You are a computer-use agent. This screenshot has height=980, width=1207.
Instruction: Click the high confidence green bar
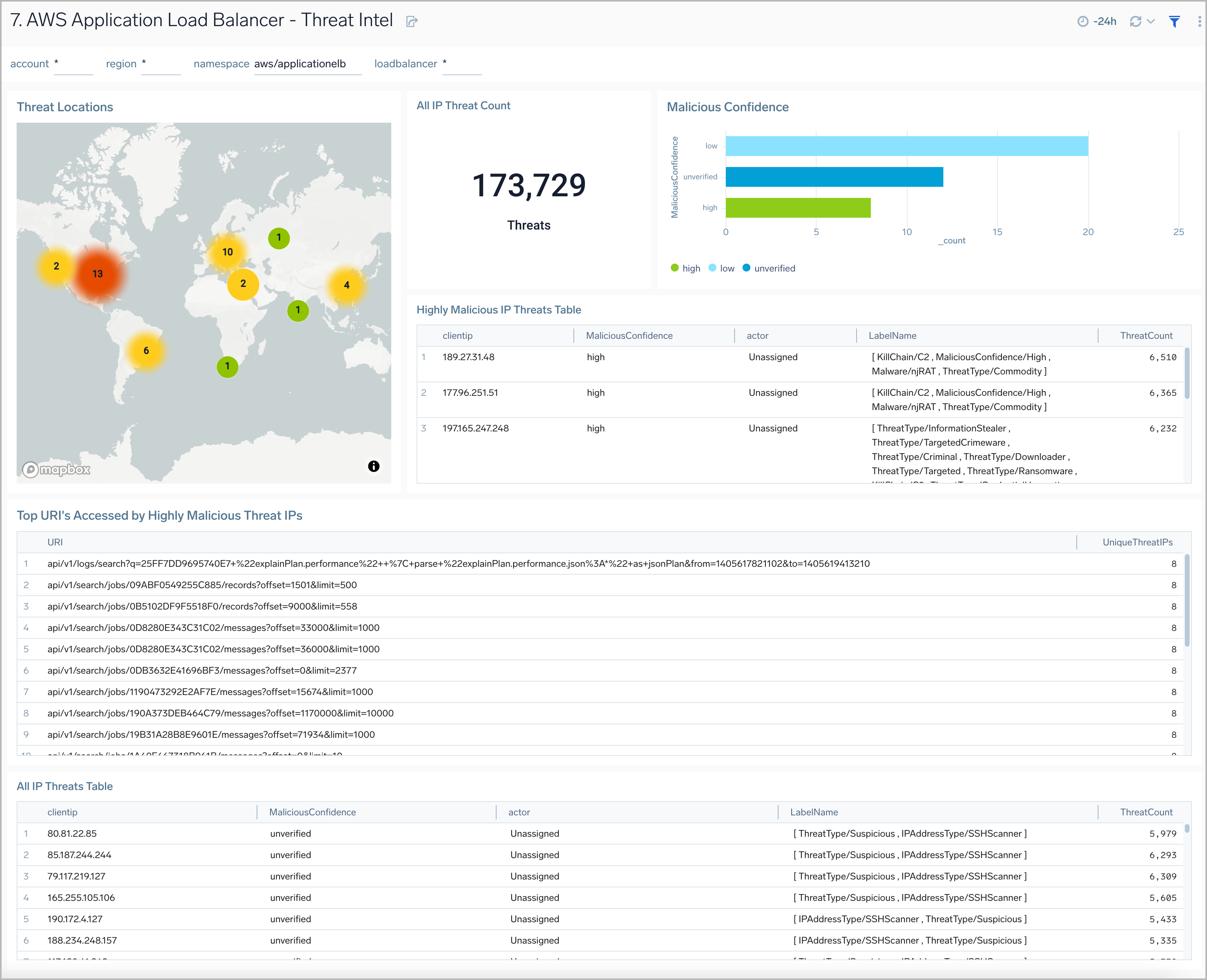(x=798, y=208)
